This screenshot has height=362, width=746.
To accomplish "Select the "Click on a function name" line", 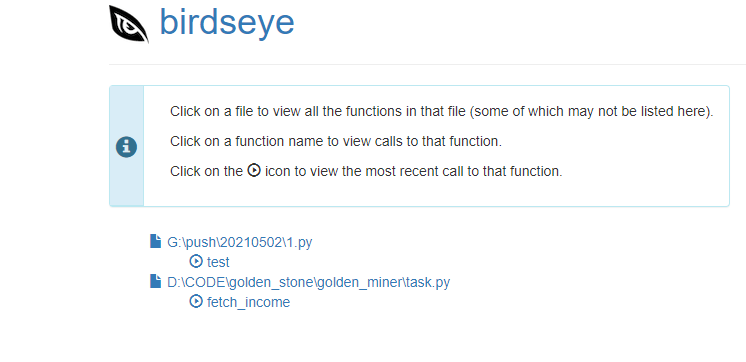I will 336,141.
